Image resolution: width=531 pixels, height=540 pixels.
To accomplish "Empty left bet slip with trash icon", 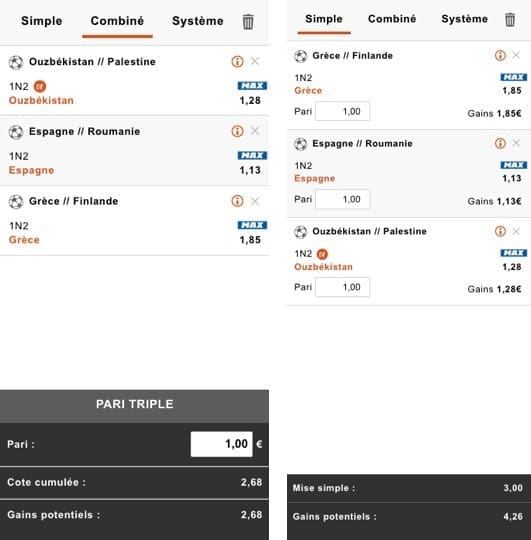I will (x=248, y=22).
